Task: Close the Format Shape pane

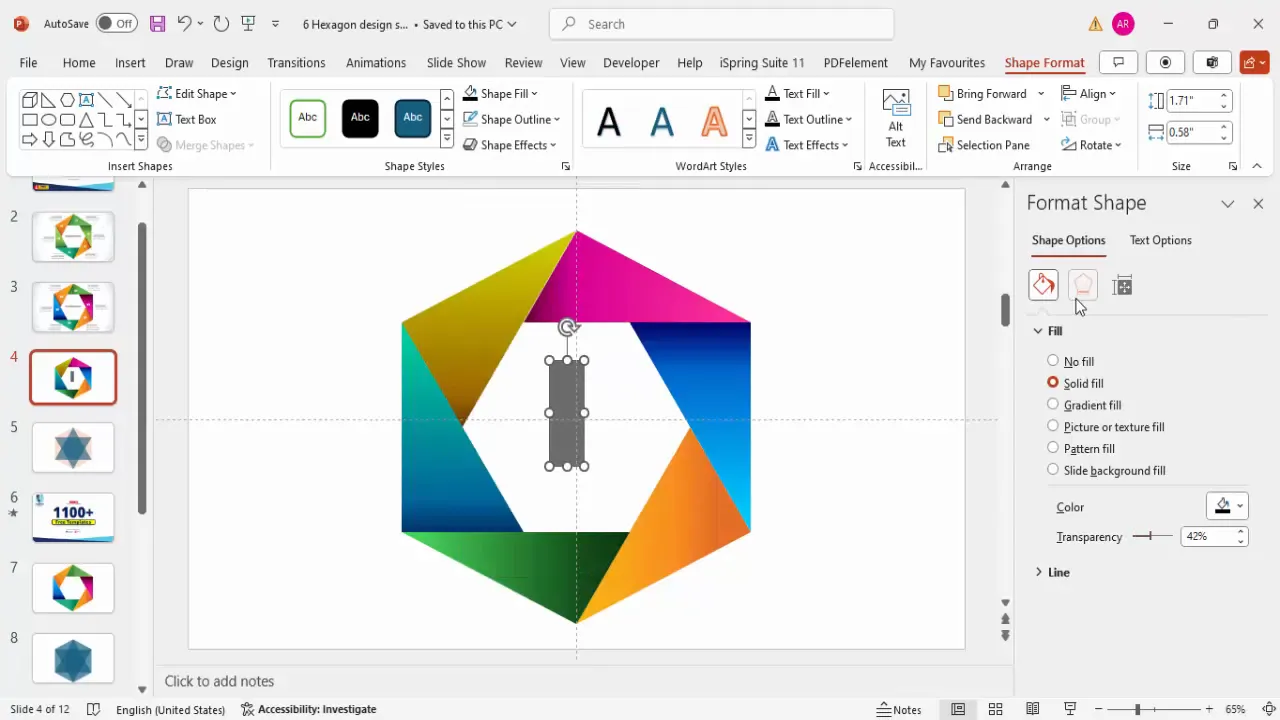Action: tap(1258, 203)
